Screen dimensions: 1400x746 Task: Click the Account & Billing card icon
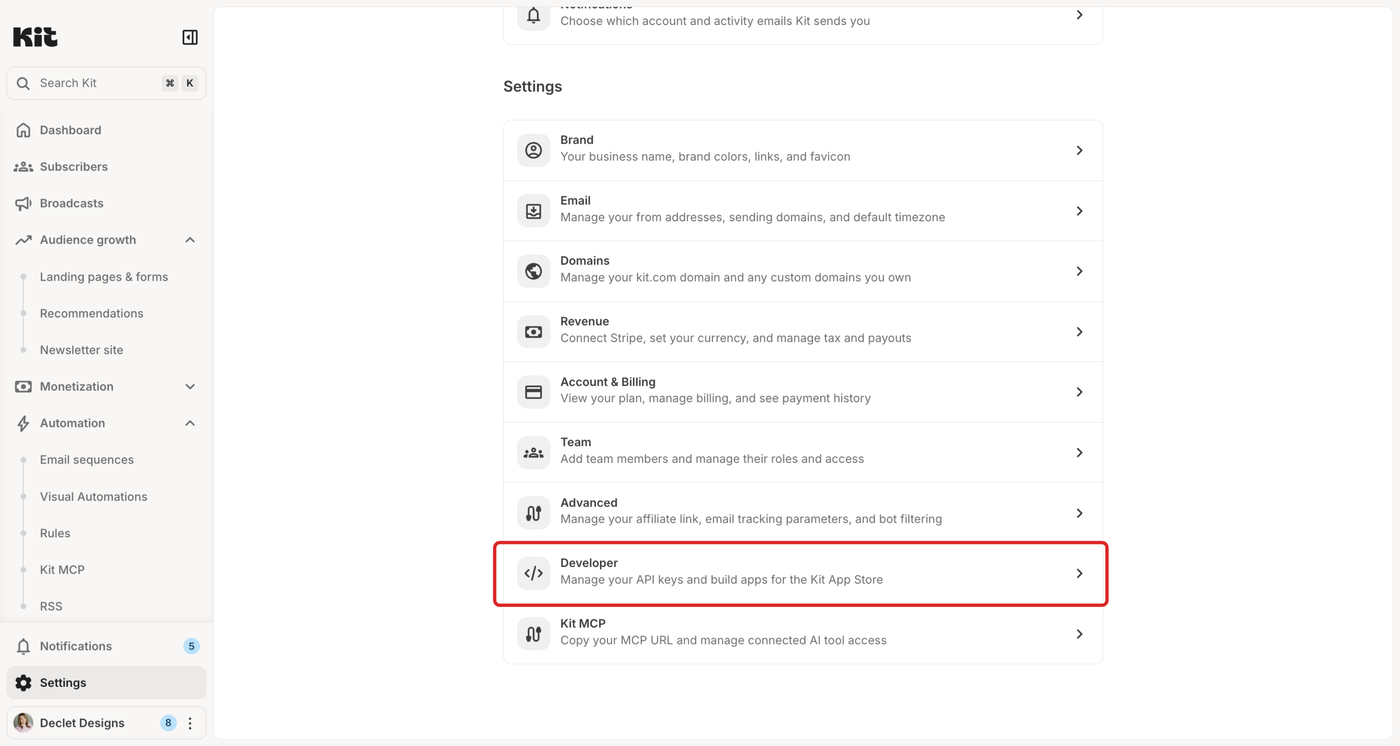(x=533, y=392)
